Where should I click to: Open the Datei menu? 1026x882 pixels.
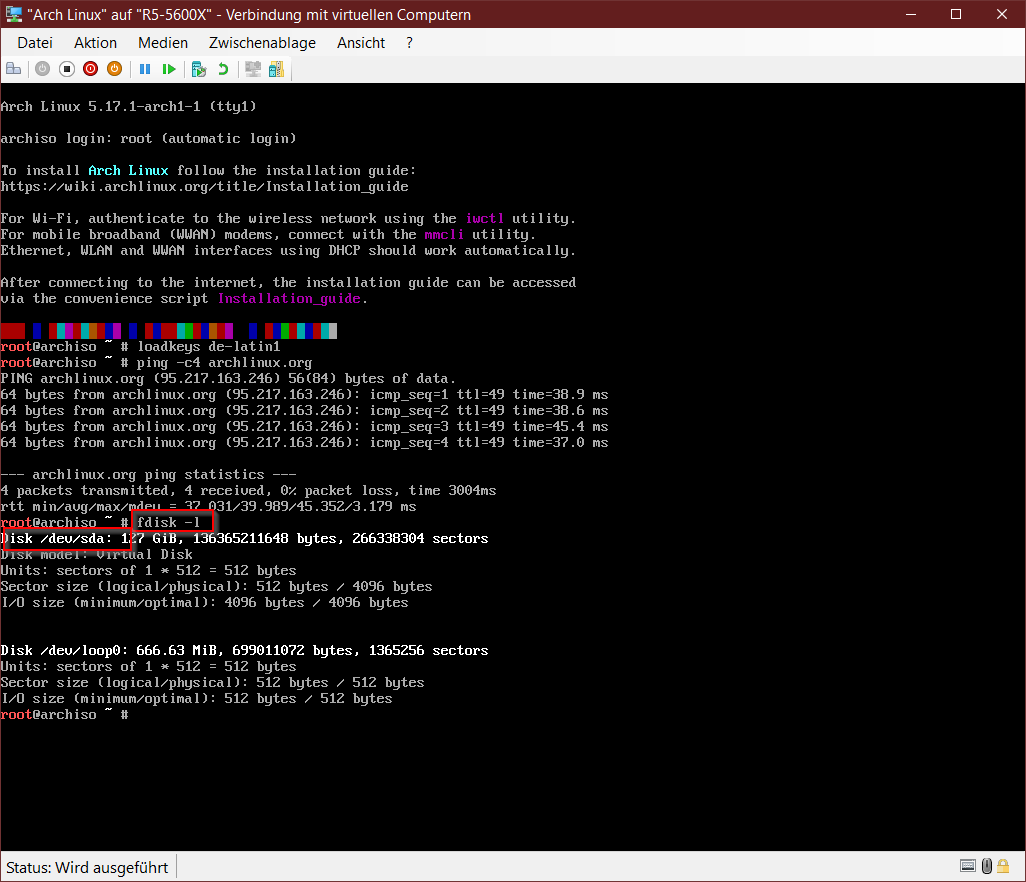tap(35, 43)
